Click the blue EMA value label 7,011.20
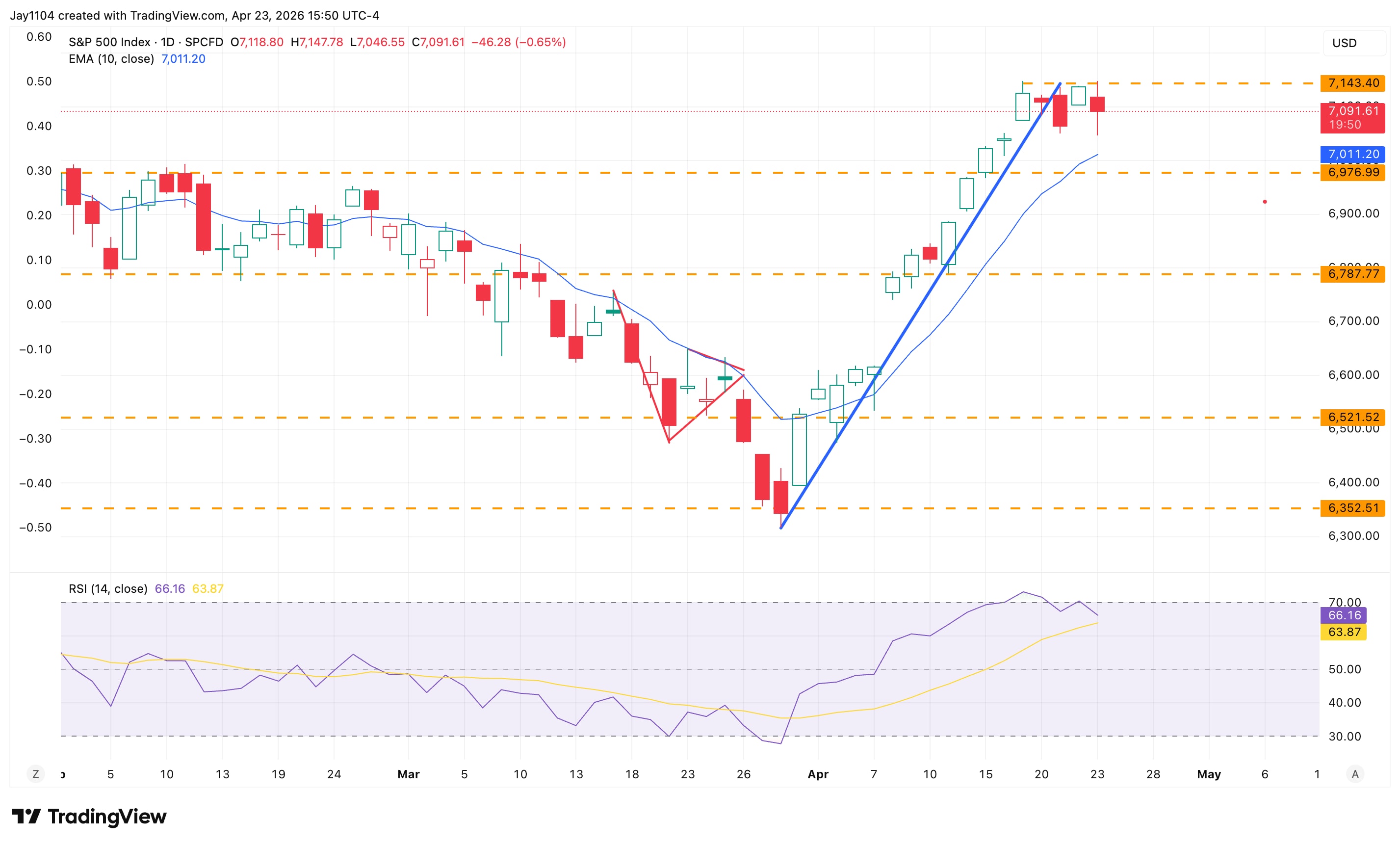1400x846 pixels. (x=1353, y=154)
